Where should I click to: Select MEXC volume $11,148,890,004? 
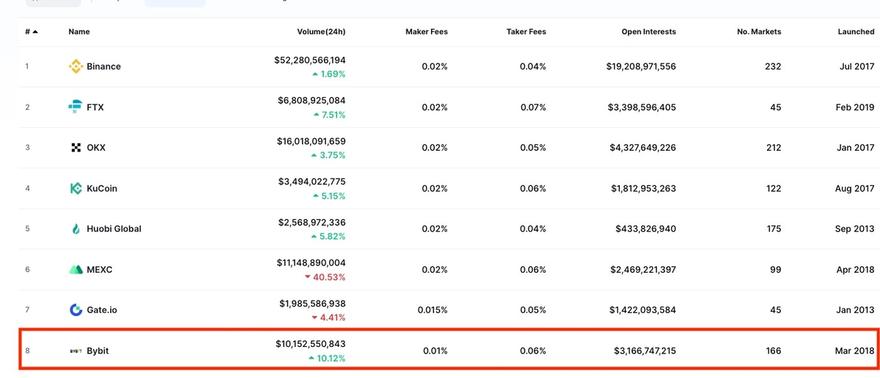tap(311, 262)
